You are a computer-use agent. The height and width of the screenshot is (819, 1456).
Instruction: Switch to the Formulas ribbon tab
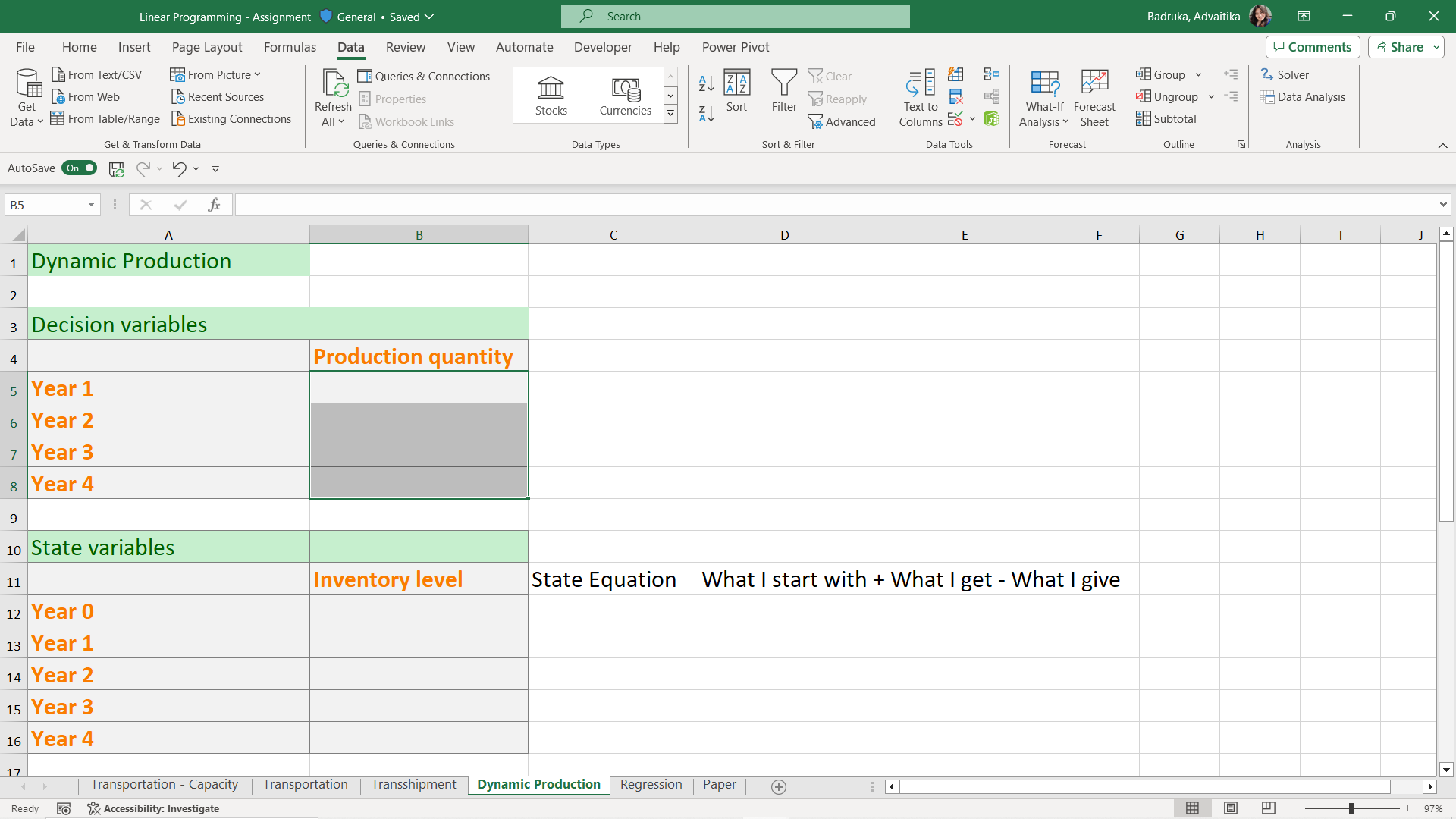(290, 46)
